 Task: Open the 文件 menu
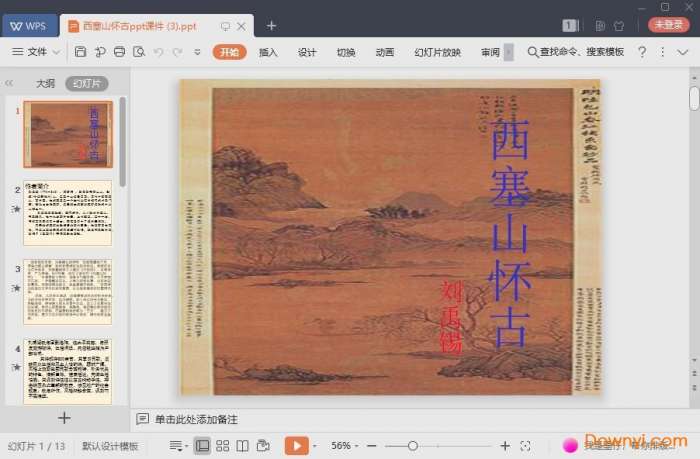[31, 52]
